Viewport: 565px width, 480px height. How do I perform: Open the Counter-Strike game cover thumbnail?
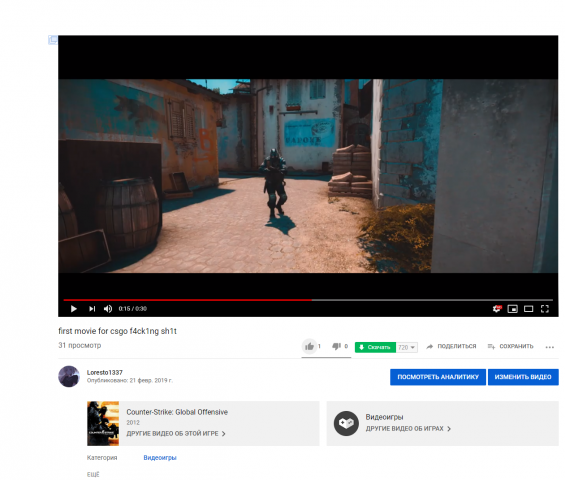(x=103, y=423)
